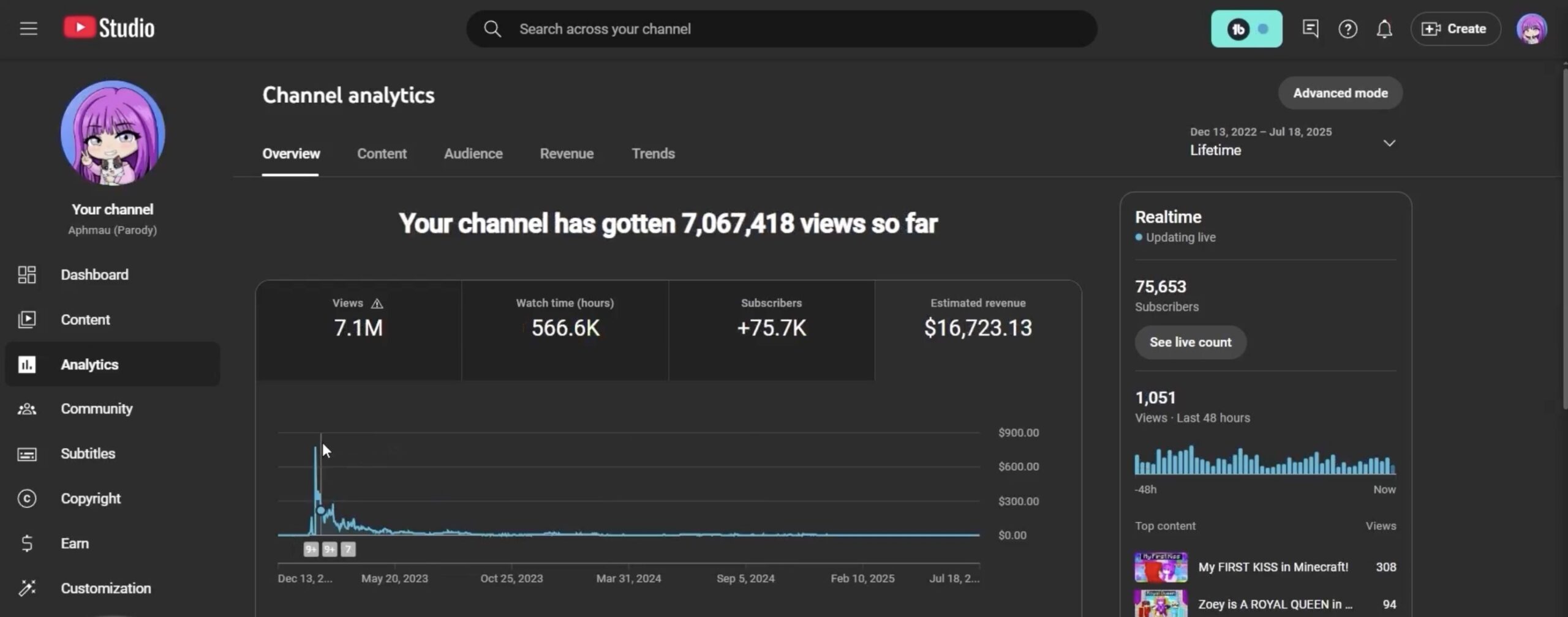Open the help question mark icon
This screenshot has height=617, width=1568.
(1347, 29)
